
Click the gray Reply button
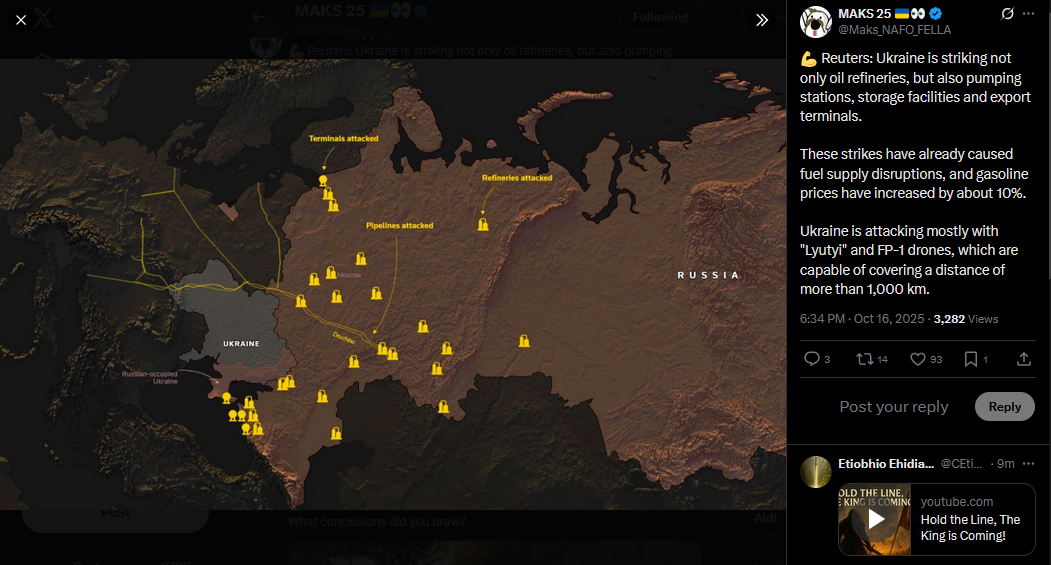coord(1004,406)
